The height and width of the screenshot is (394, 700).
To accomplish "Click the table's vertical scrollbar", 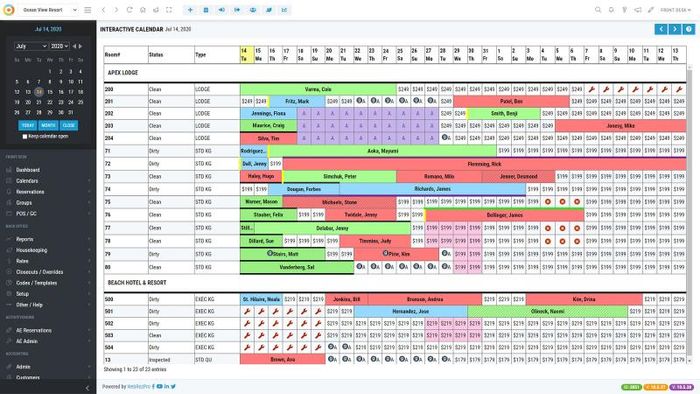I will point(690,213).
